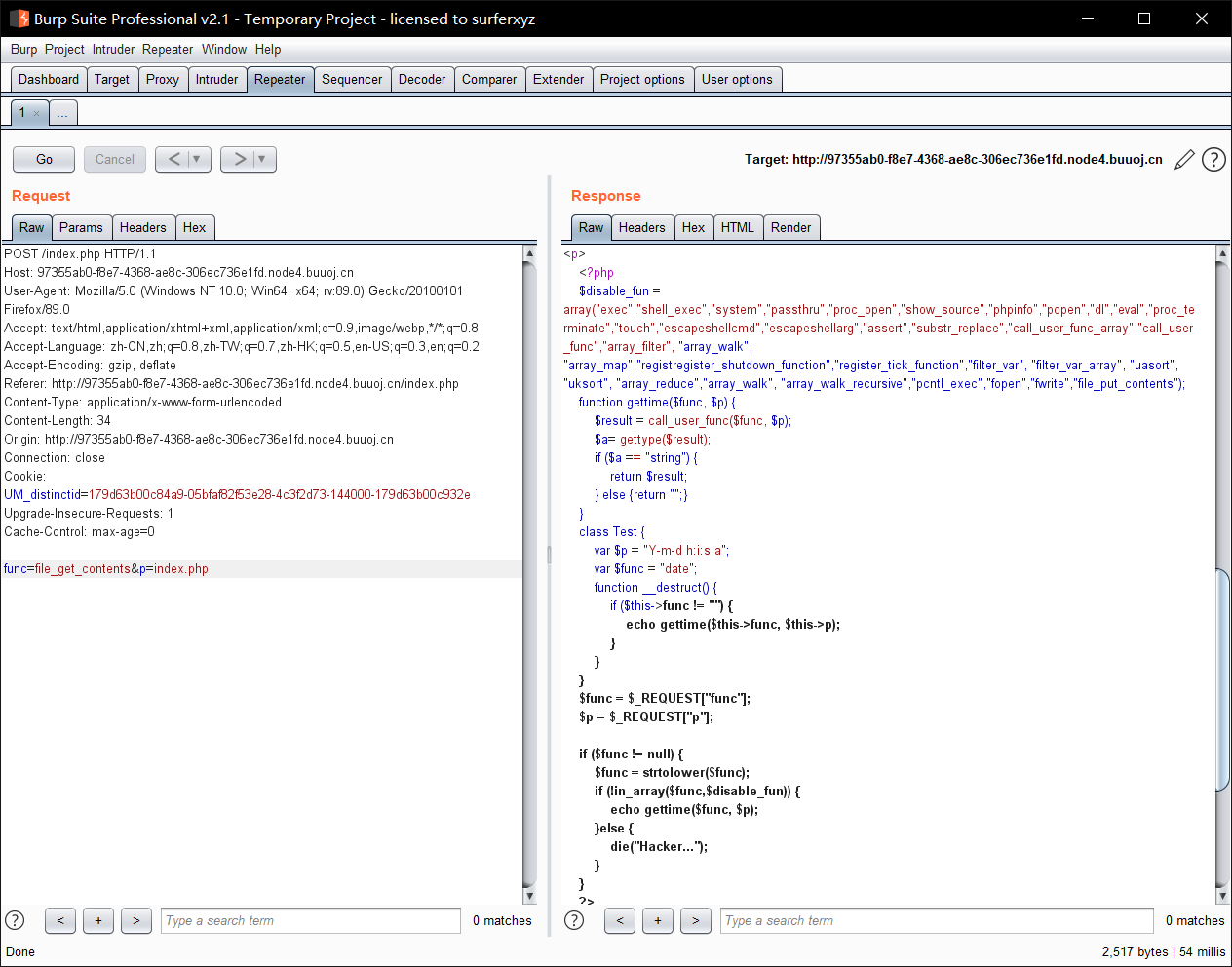Switch to the Proxy tab
This screenshot has height=967, width=1232.
pyautogui.click(x=163, y=80)
